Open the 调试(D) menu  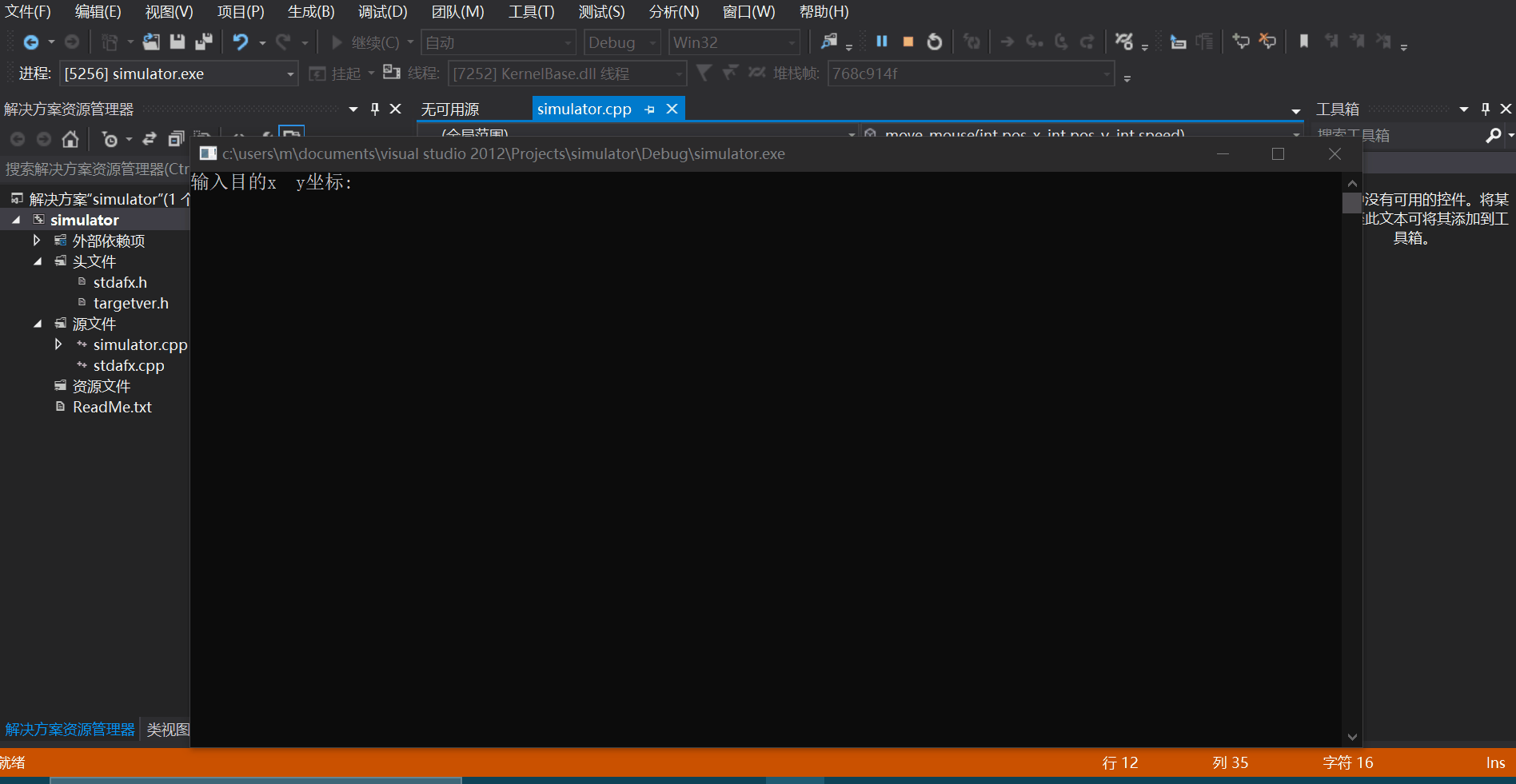click(382, 12)
